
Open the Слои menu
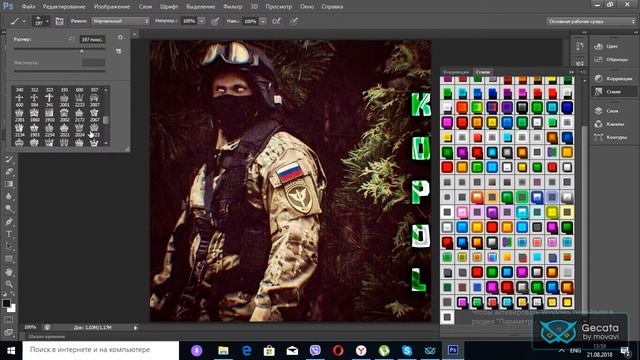pos(145,7)
